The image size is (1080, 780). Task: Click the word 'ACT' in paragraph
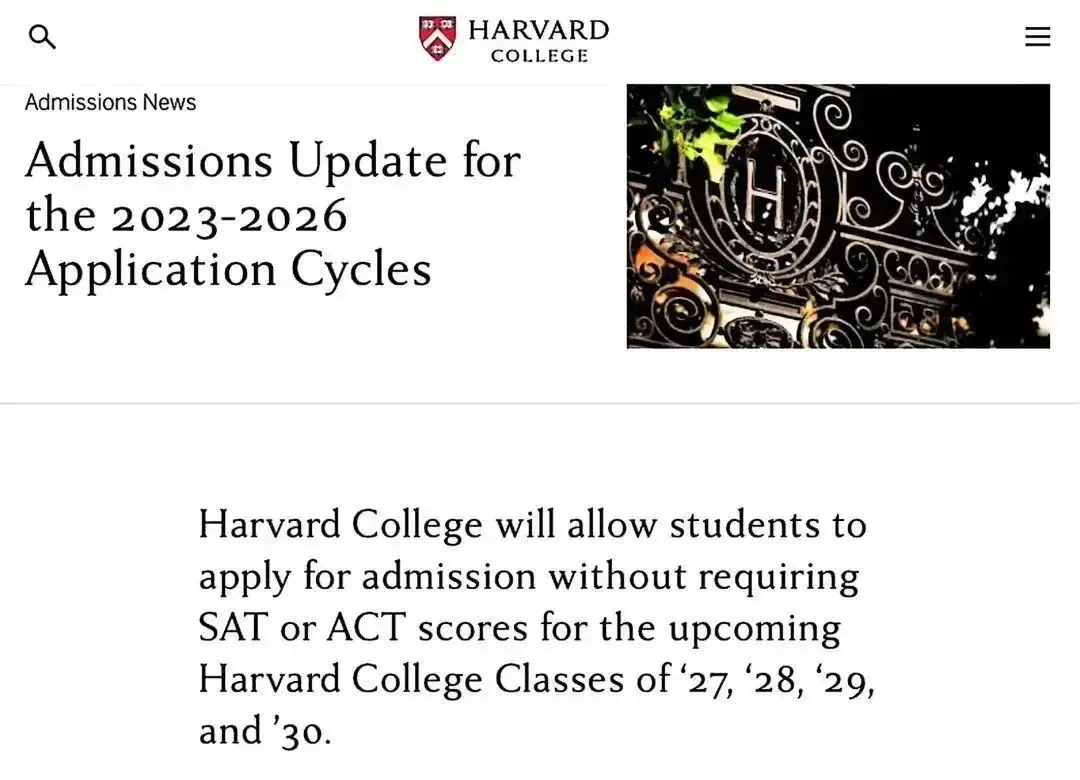(x=365, y=628)
